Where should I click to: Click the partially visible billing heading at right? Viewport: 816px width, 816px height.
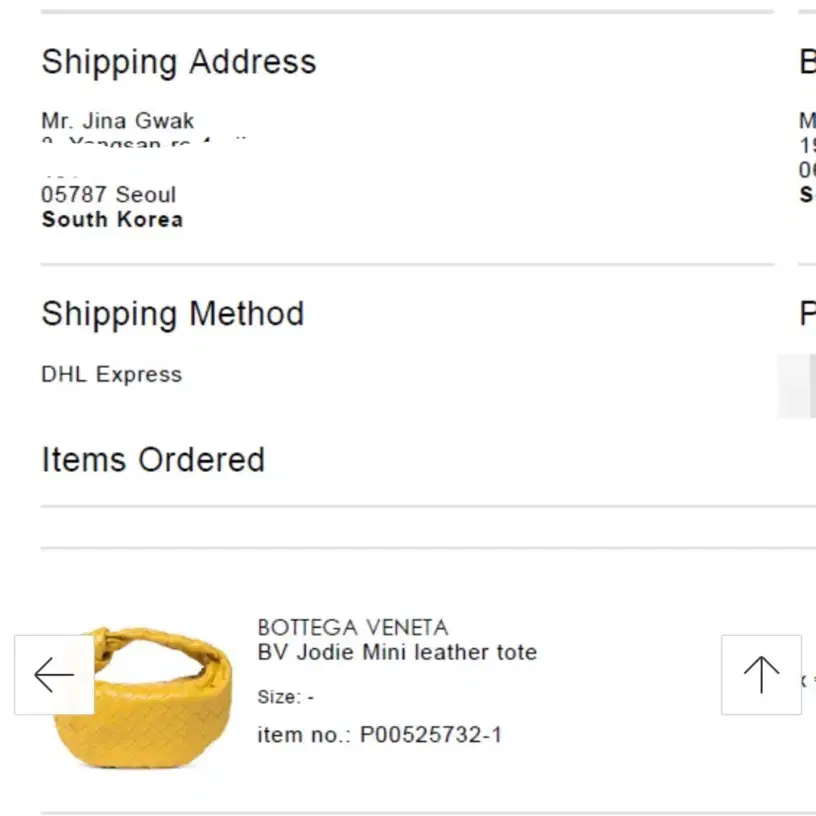click(x=808, y=62)
